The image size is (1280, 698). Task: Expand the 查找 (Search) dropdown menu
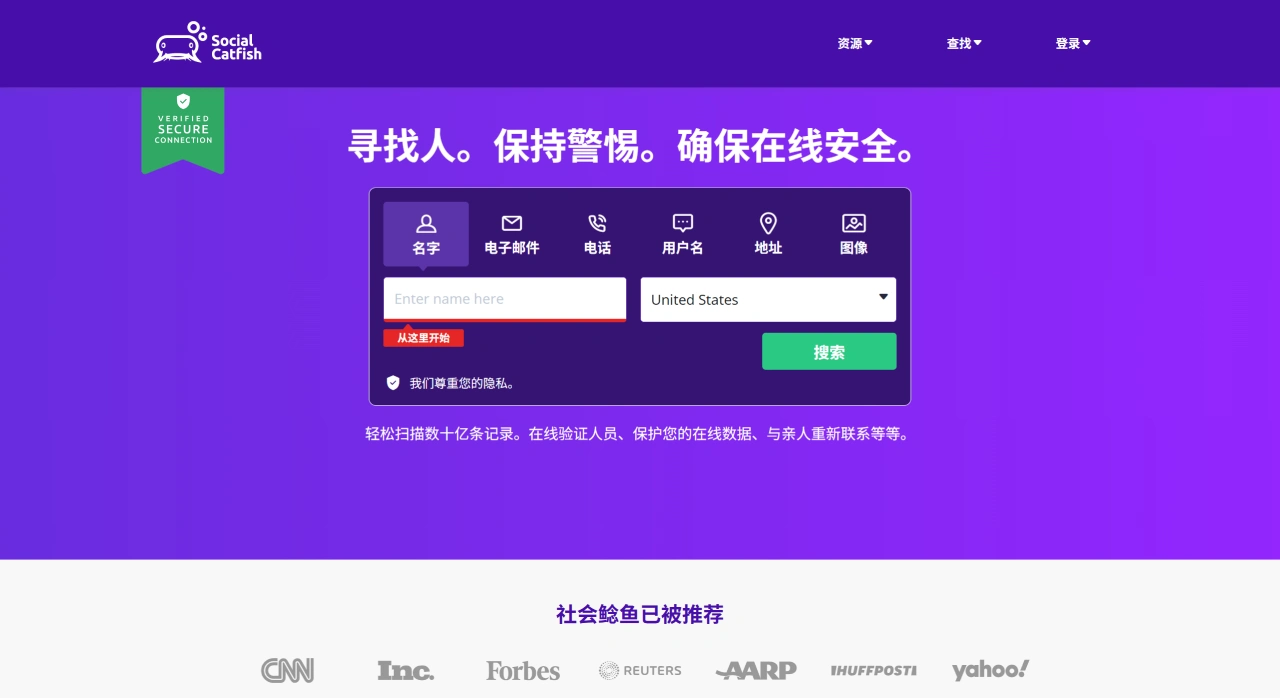point(963,43)
